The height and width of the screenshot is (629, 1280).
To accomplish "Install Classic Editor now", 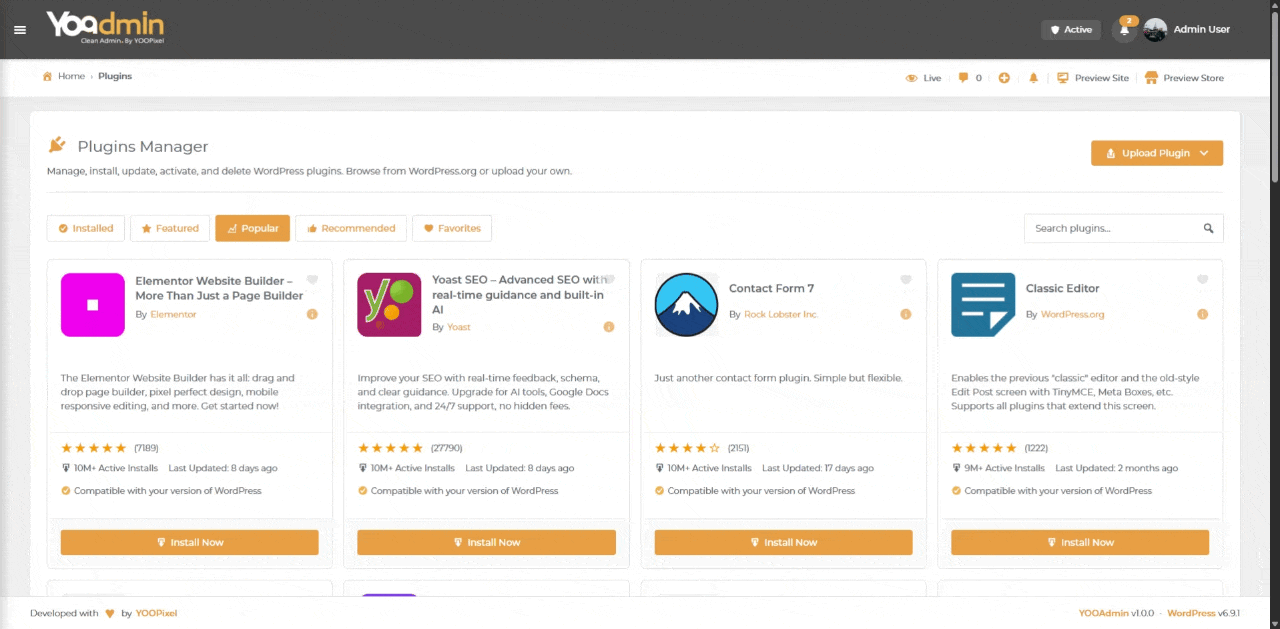I will coord(1080,542).
